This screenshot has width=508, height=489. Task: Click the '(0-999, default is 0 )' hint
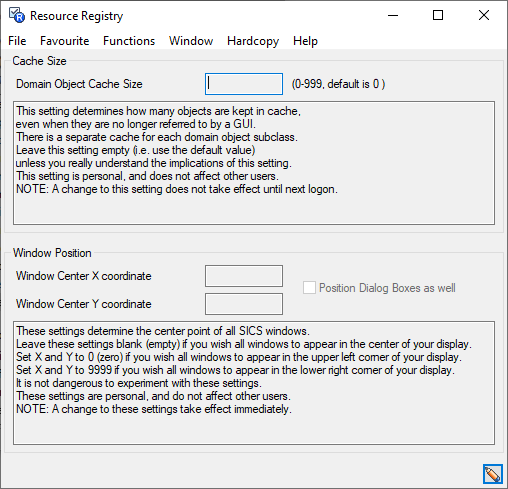(338, 84)
